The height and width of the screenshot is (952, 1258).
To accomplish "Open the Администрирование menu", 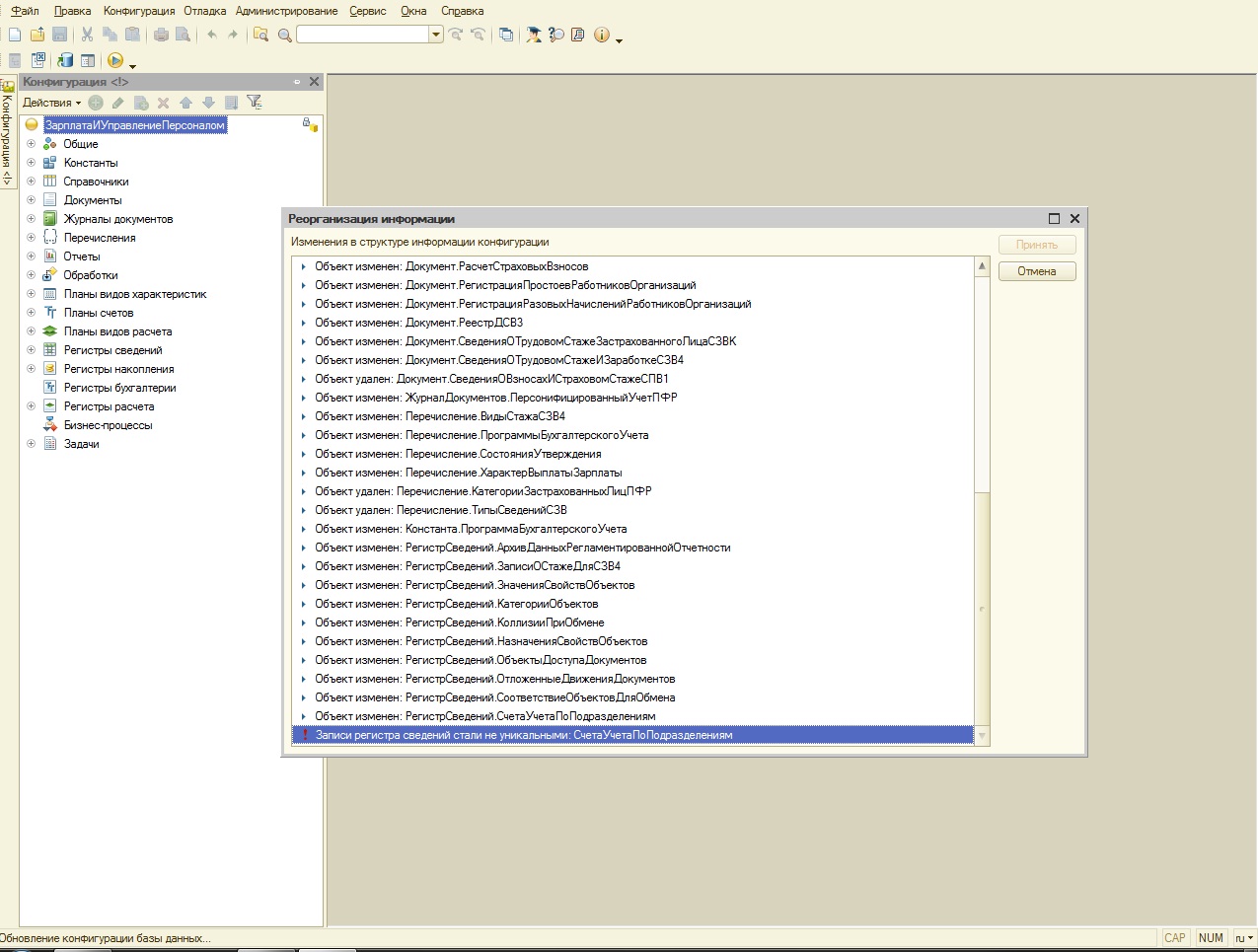I will [x=286, y=11].
